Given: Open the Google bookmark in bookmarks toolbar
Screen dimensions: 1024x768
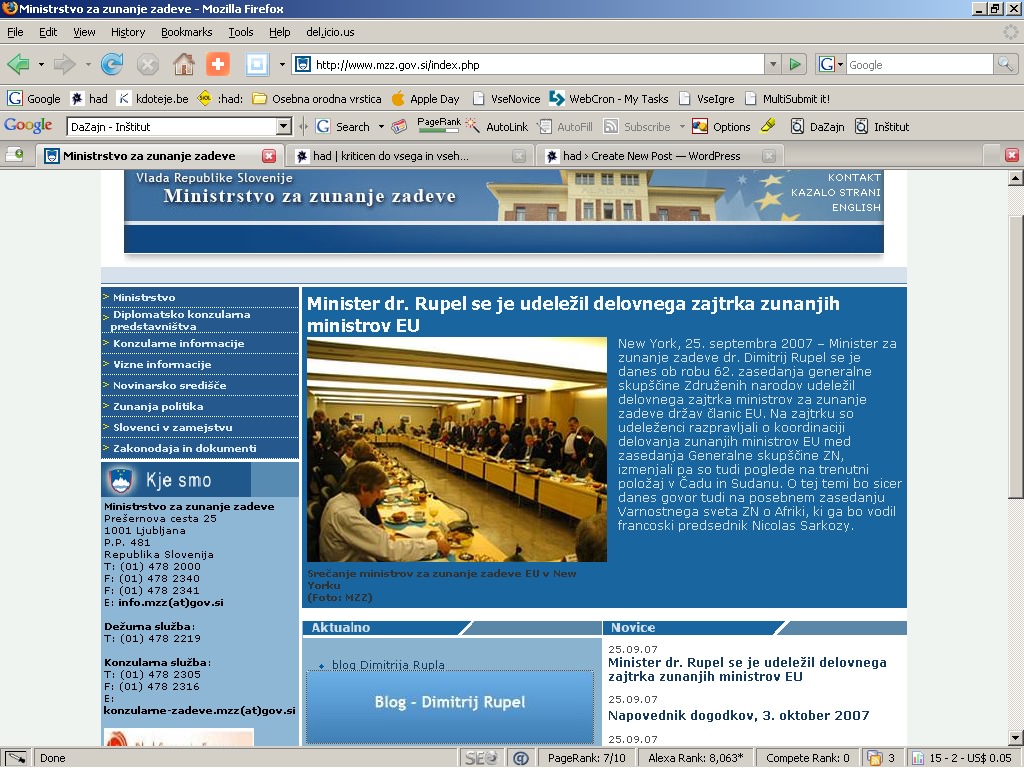Looking at the screenshot, I should [34, 99].
